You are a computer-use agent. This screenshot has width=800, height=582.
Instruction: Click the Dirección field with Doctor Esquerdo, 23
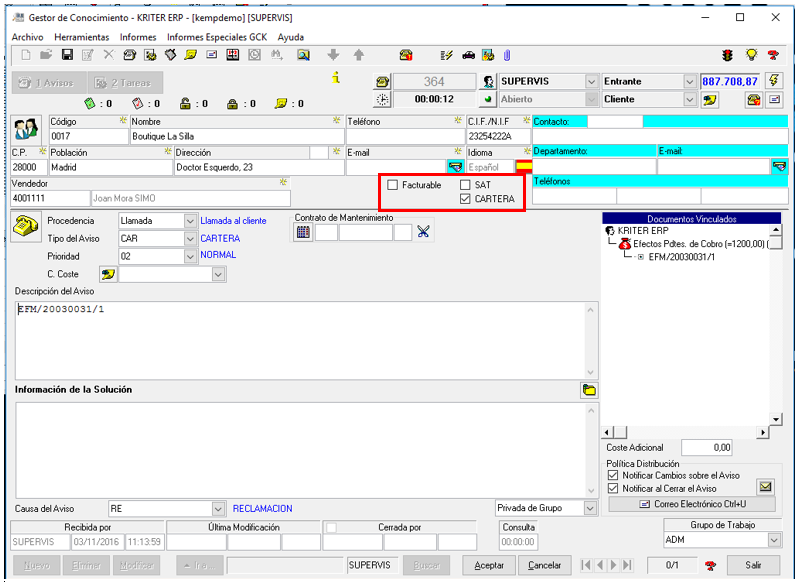[x=259, y=167]
